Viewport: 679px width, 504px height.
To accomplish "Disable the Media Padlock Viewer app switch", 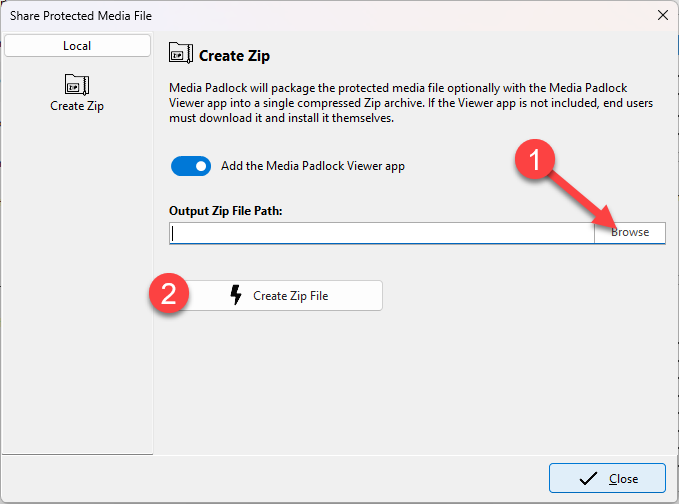I will [191, 166].
